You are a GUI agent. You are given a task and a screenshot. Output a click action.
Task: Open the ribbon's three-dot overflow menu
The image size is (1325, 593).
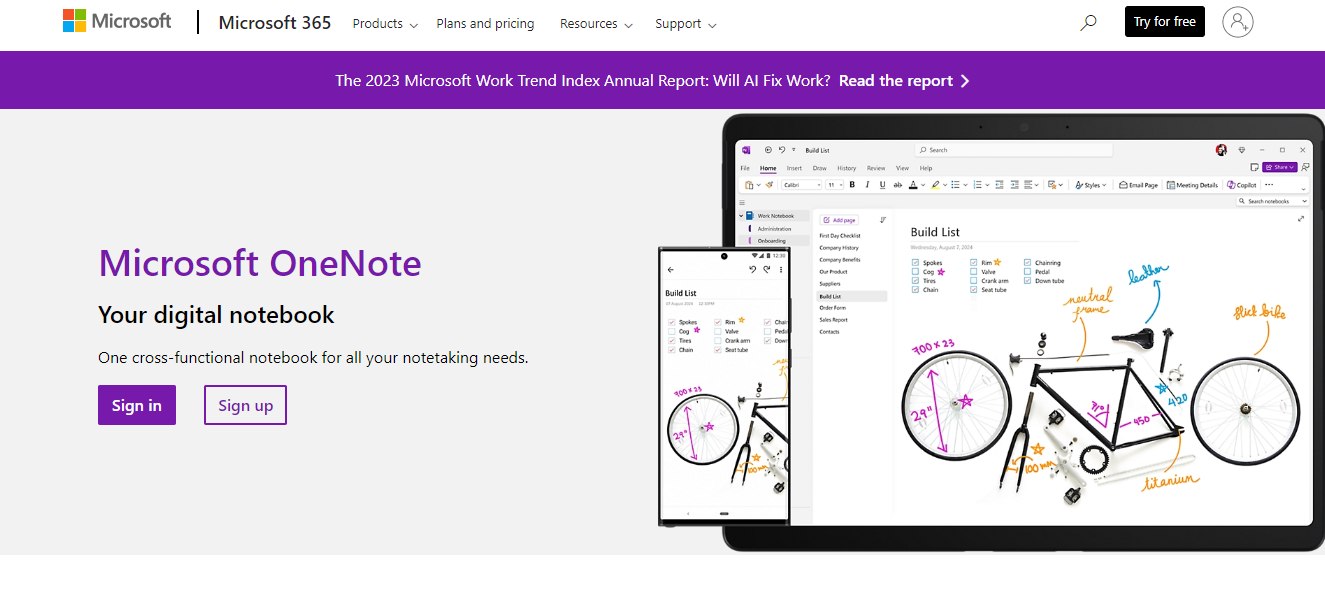tap(1269, 185)
